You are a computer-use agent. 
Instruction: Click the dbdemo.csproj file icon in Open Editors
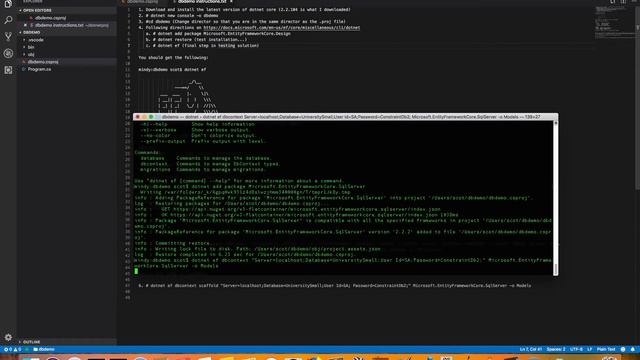point(31,18)
